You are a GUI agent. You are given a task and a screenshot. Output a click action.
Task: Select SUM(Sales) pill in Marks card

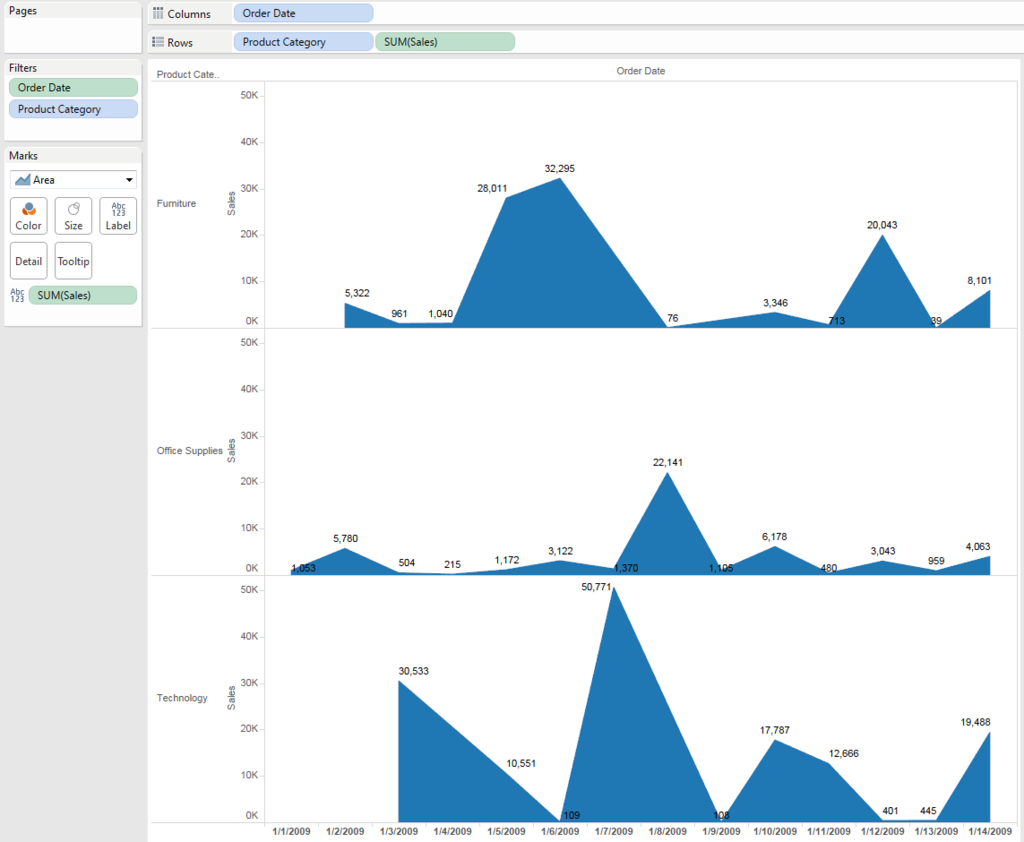tap(83, 295)
